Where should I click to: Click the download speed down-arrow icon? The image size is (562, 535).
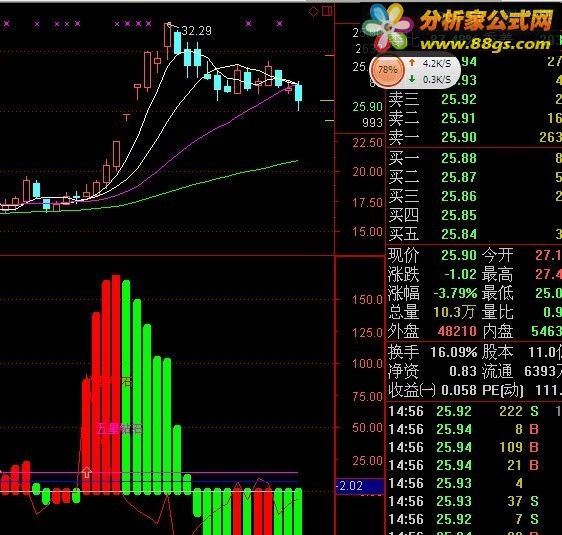[x=412, y=78]
